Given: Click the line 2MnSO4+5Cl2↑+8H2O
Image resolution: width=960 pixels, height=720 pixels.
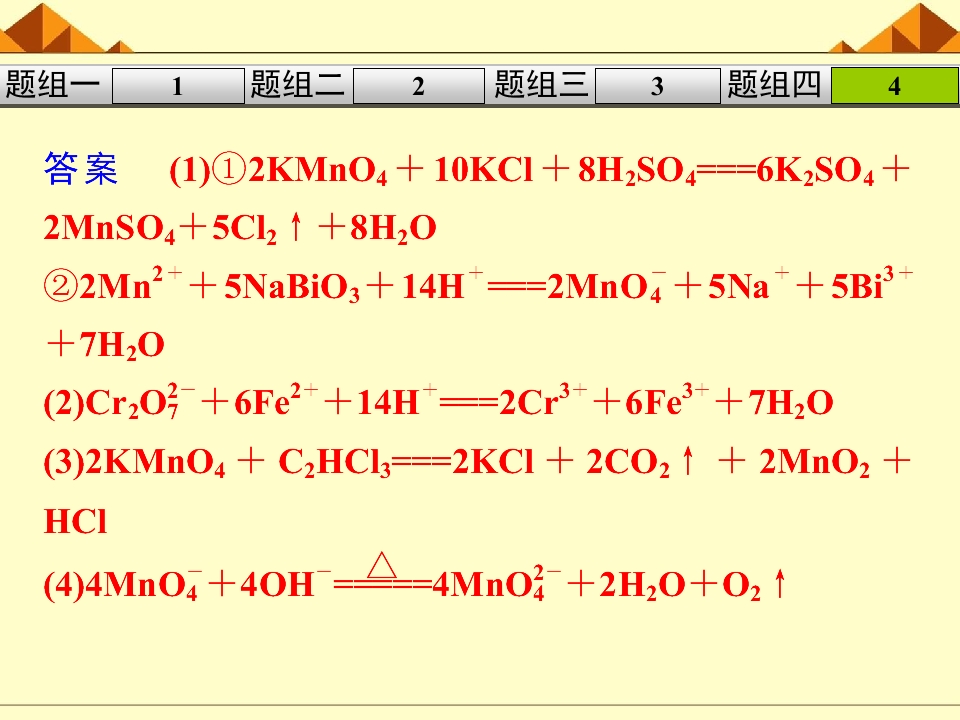Looking at the screenshot, I should [x=240, y=228].
